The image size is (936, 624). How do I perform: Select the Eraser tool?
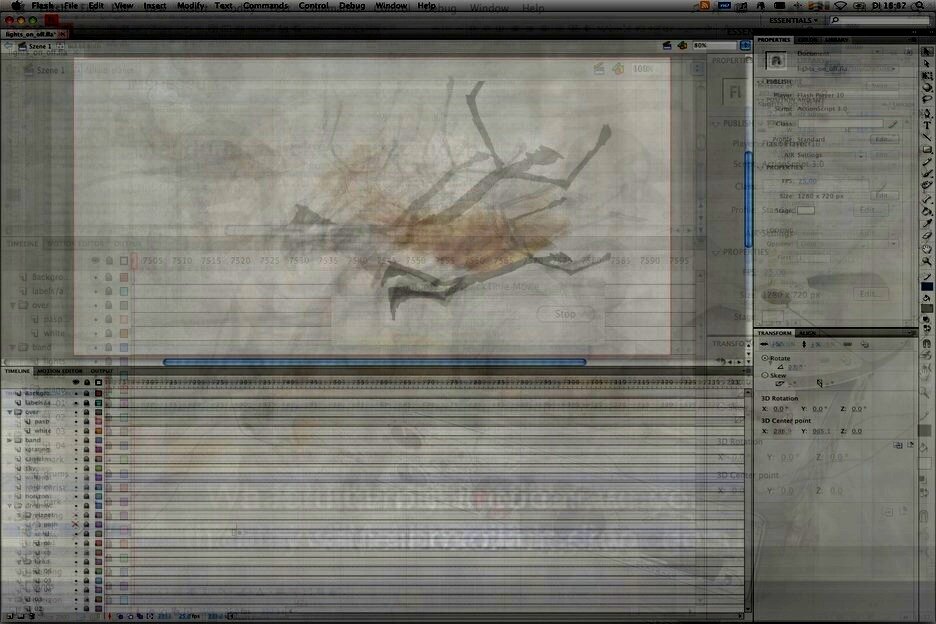tap(927, 235)
